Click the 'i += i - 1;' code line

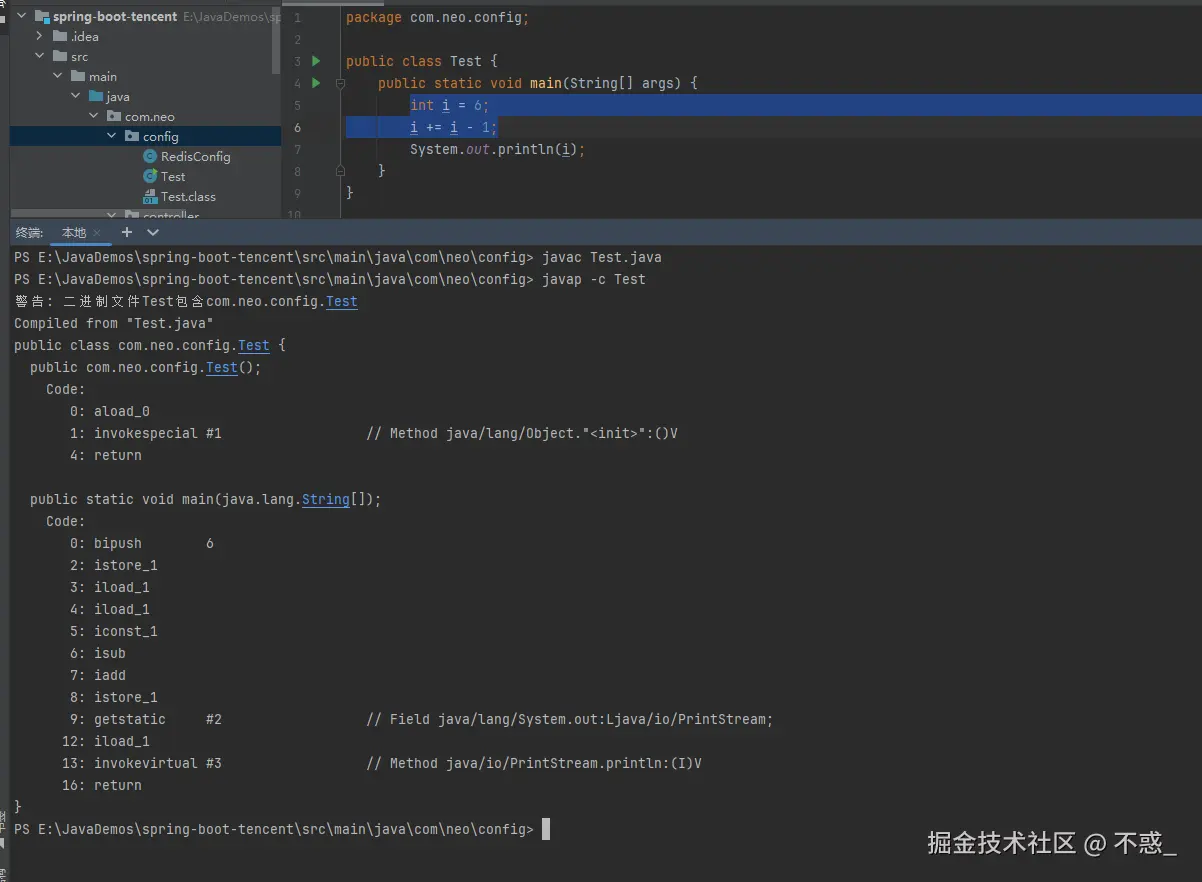[x=454, y=127]
